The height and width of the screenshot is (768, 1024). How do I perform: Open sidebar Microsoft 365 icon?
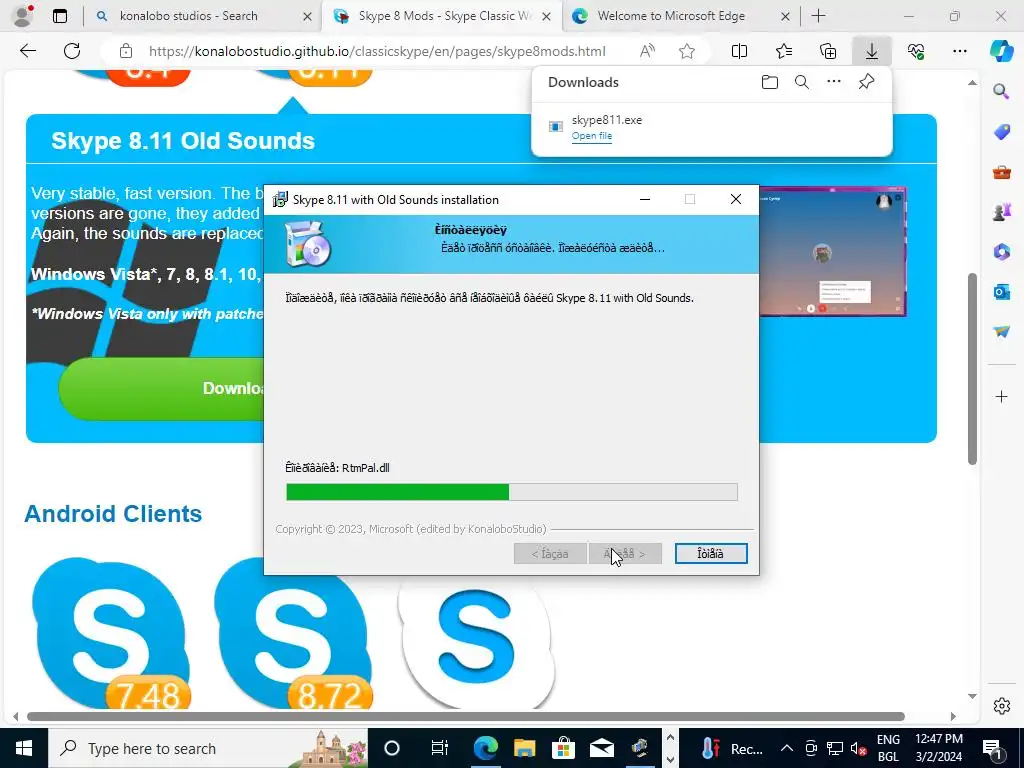click(x=1001, y=251)
